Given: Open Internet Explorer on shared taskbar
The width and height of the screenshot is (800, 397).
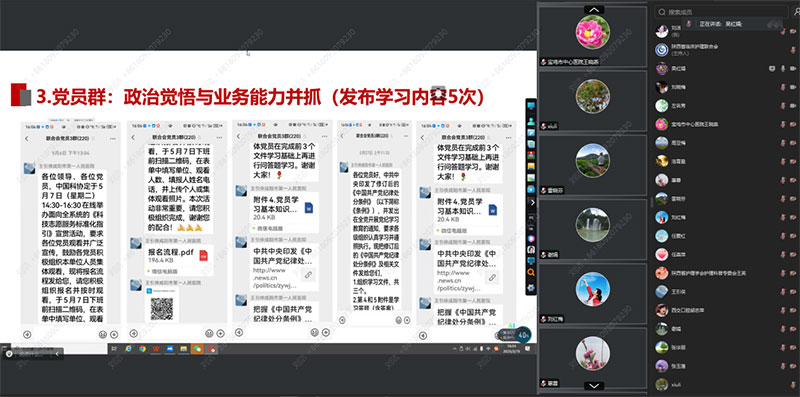Looking at the screenshot, I should point(128,349).
